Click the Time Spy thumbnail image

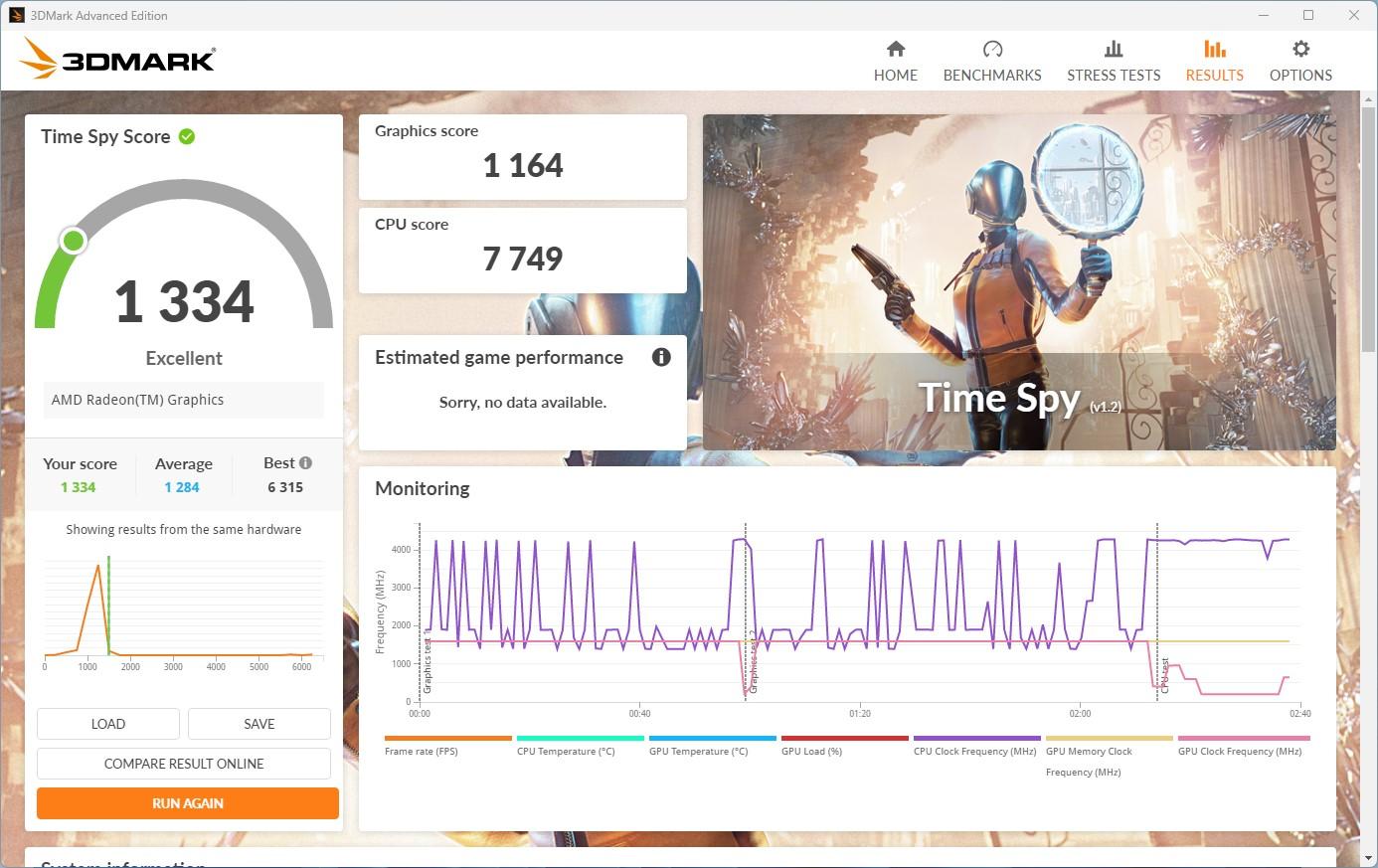point(1019,282)
